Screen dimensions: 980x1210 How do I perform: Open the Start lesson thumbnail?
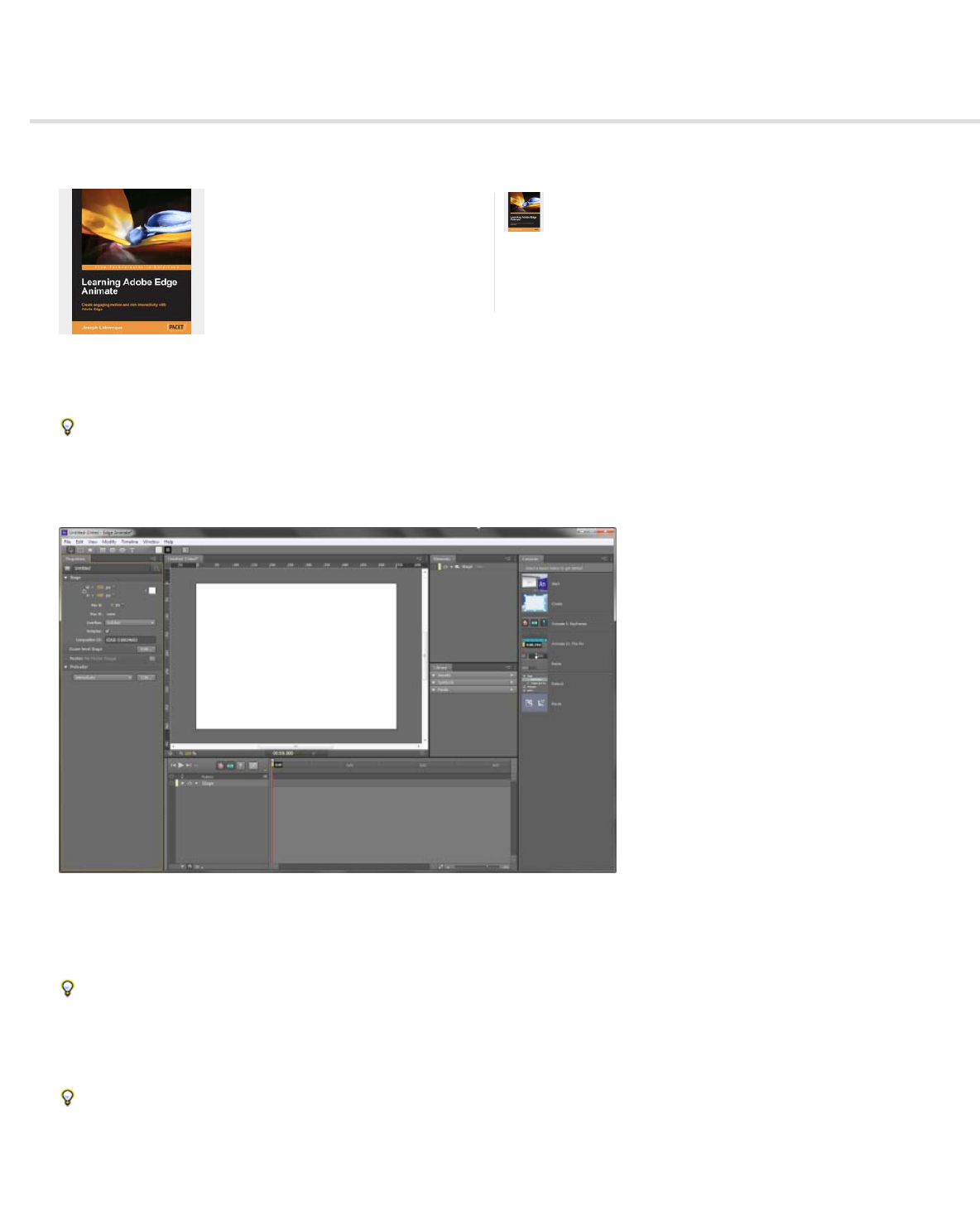point(535,583)
